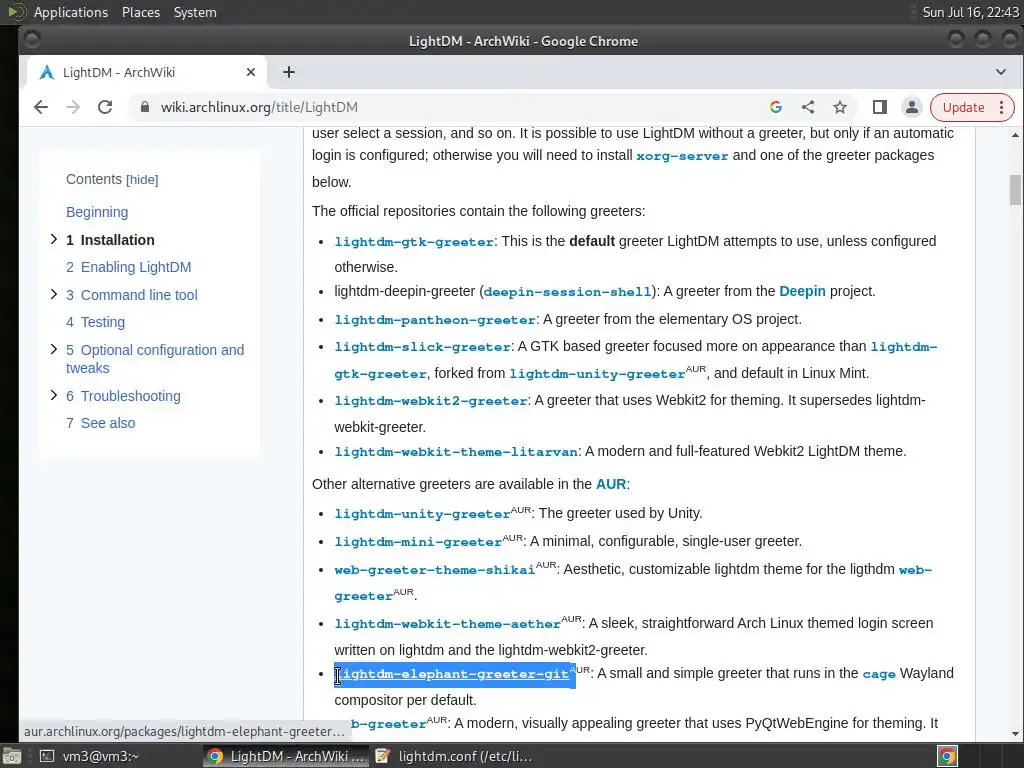Viewport: 1024px width, 768px height.
Task: Open the lightdm-gtk-greeter package link
Action: (x=414, y=242)
